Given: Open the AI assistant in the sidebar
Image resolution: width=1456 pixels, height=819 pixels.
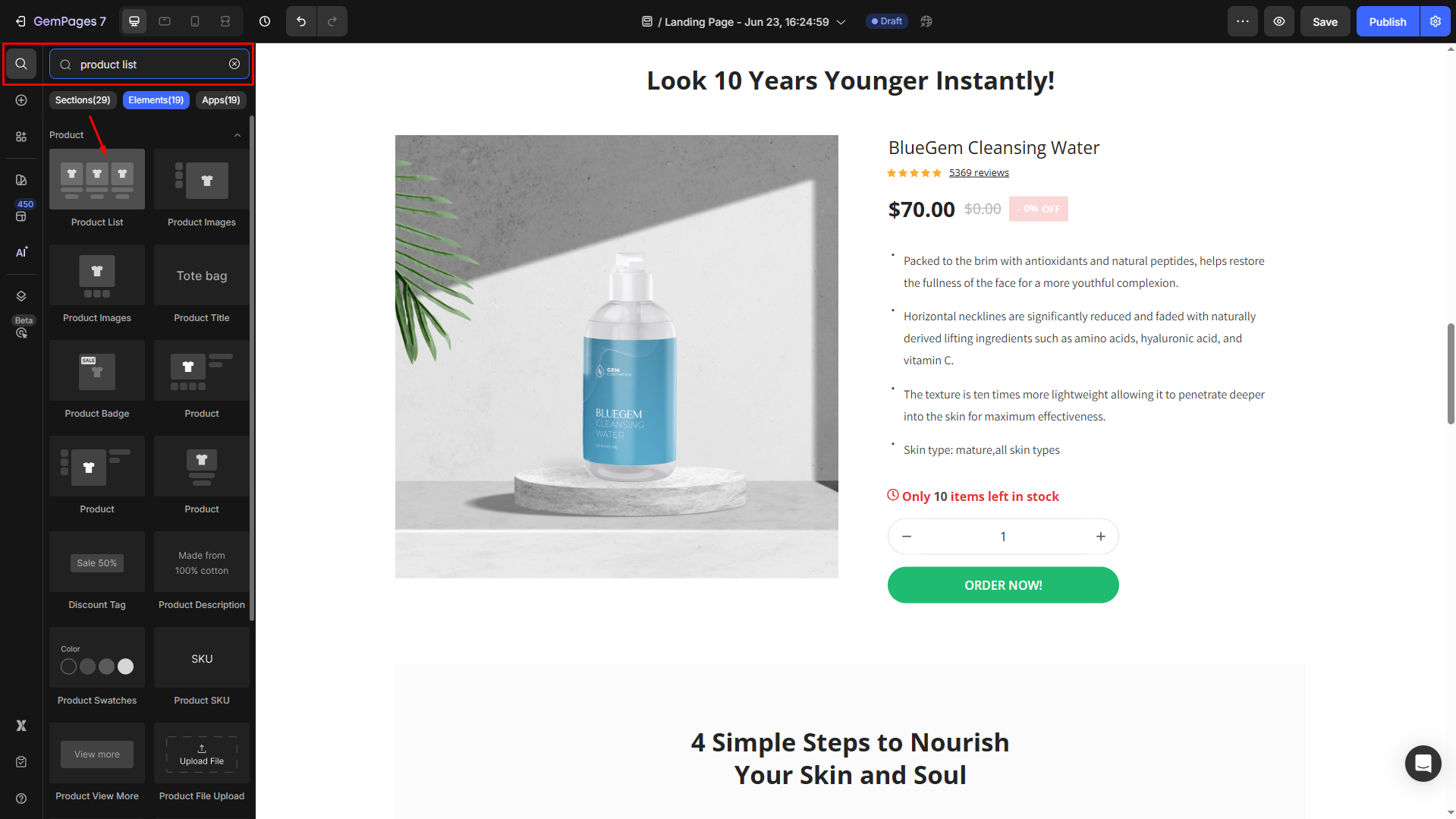Looking at the screenshot, I should tap(21, 252).
